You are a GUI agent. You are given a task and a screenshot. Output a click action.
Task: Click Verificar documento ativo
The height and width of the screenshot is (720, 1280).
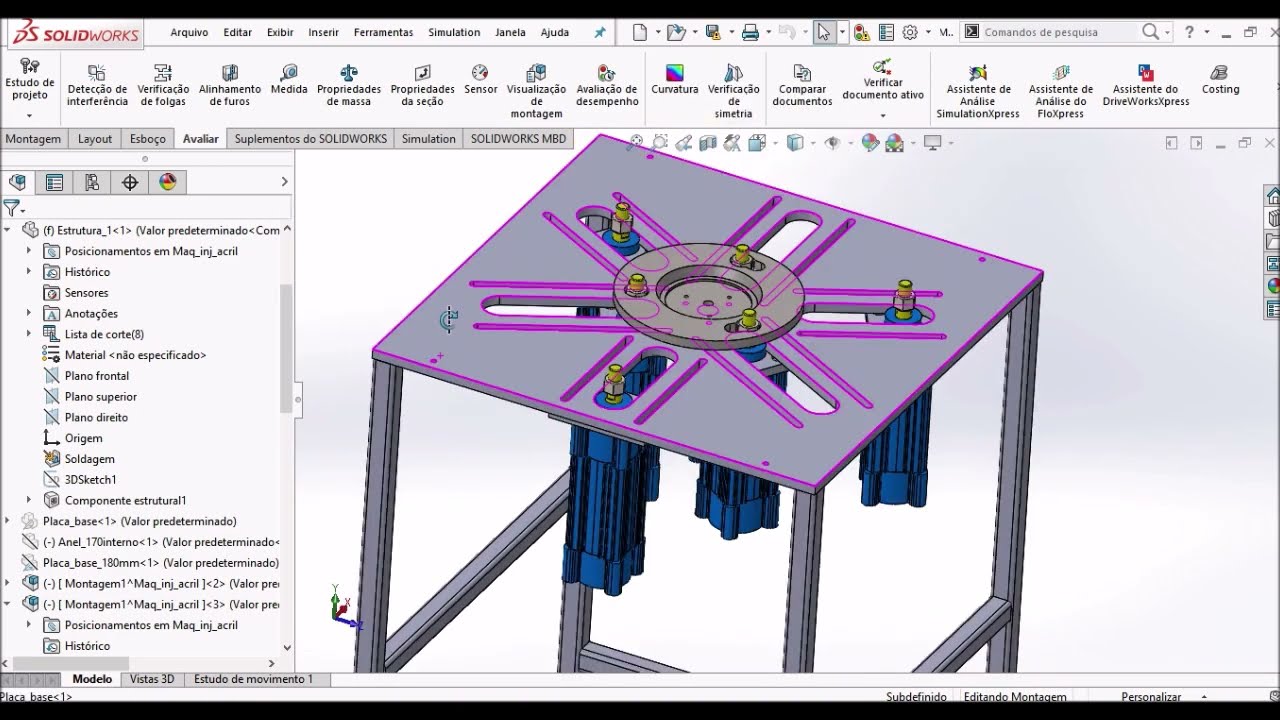pyautogui.click(x=883, y=80)
